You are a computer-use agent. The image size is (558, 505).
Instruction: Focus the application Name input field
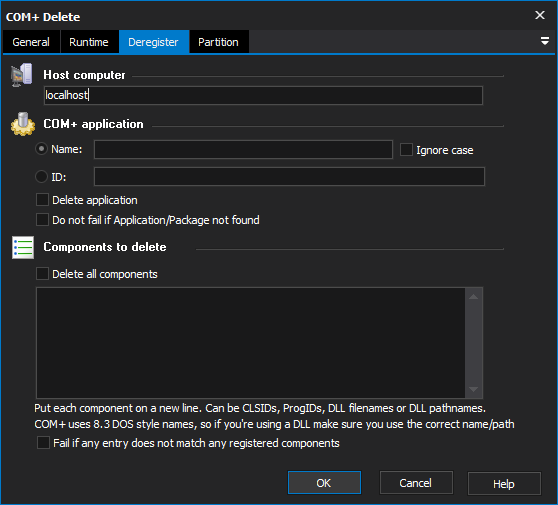click(x=243, y=149)
